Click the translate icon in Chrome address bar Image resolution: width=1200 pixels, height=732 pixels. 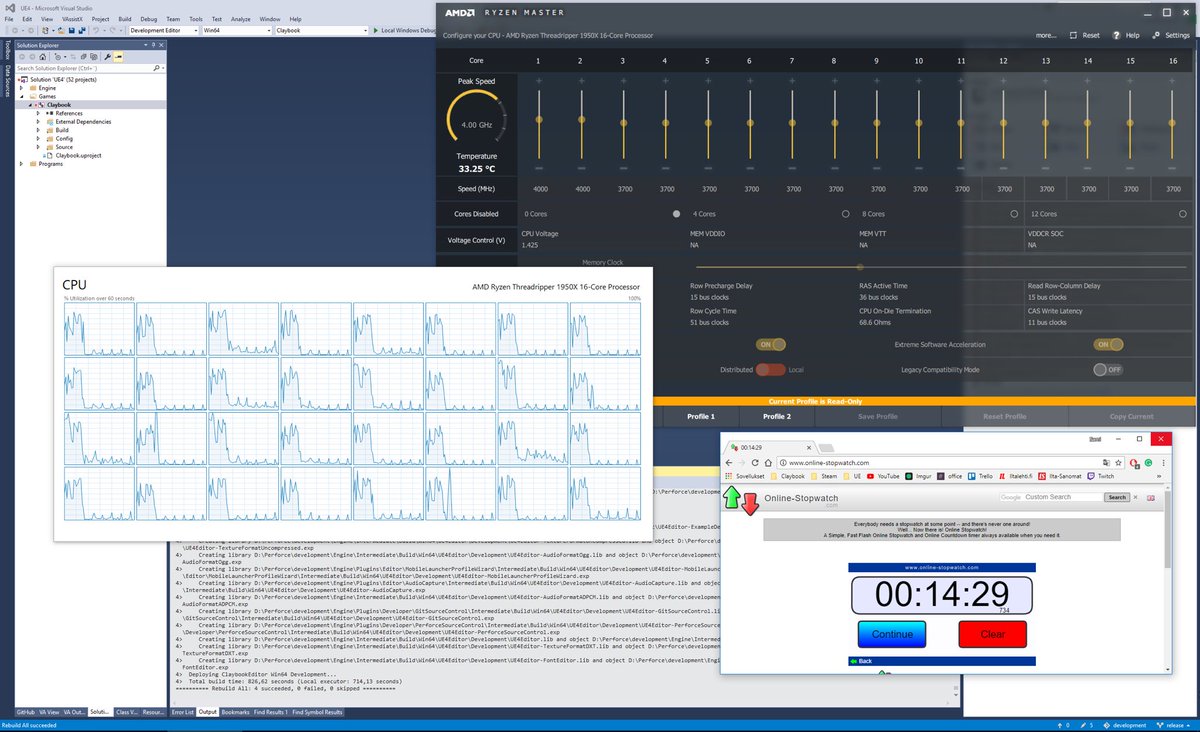tap(1106, 463)
